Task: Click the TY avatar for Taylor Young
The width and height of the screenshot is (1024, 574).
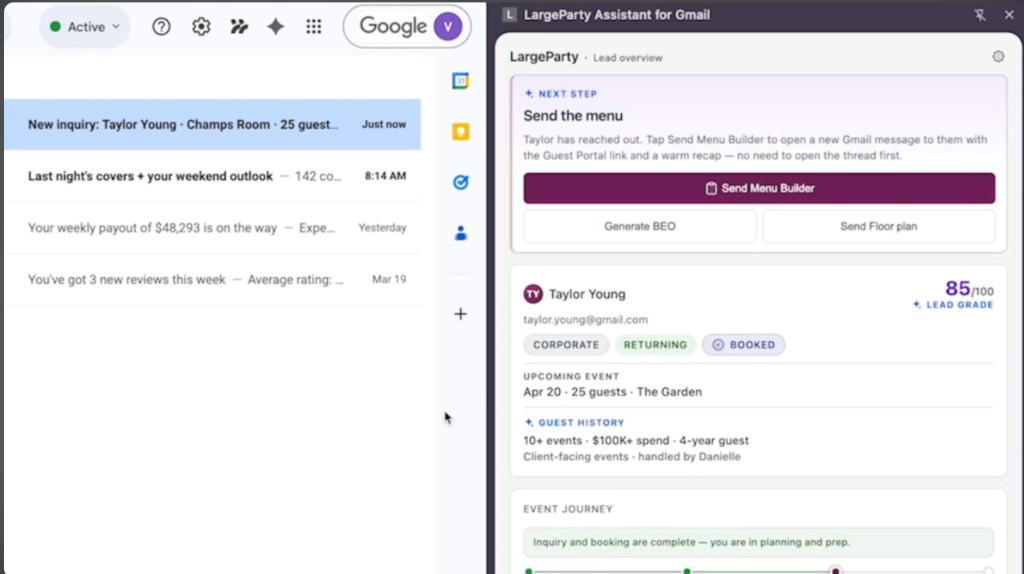Action: coord(533,294)
